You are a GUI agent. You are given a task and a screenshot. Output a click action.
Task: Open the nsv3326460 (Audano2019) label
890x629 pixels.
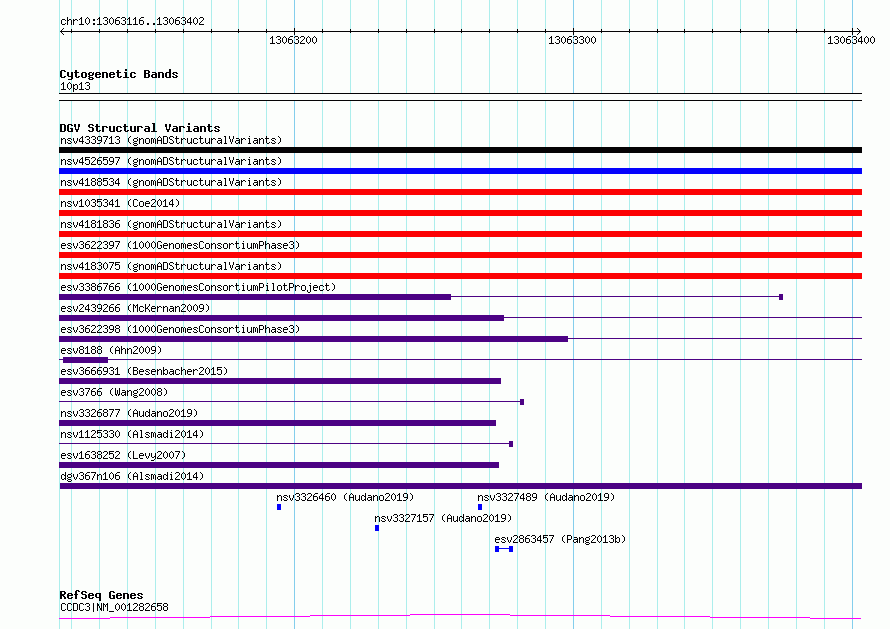pos(345,497)
